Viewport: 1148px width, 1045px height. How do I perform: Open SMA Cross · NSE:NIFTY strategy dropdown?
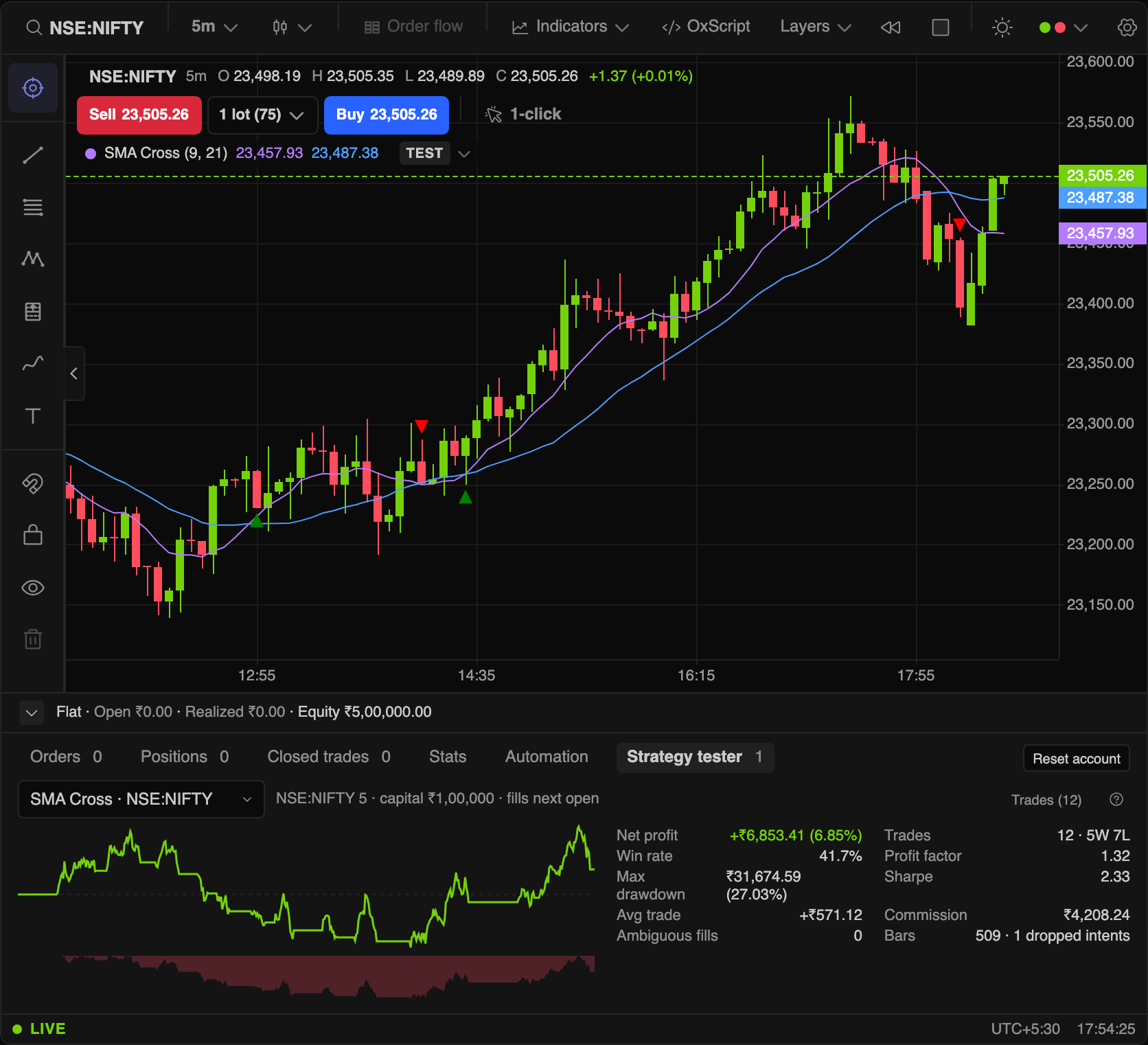tap(141, 799)
